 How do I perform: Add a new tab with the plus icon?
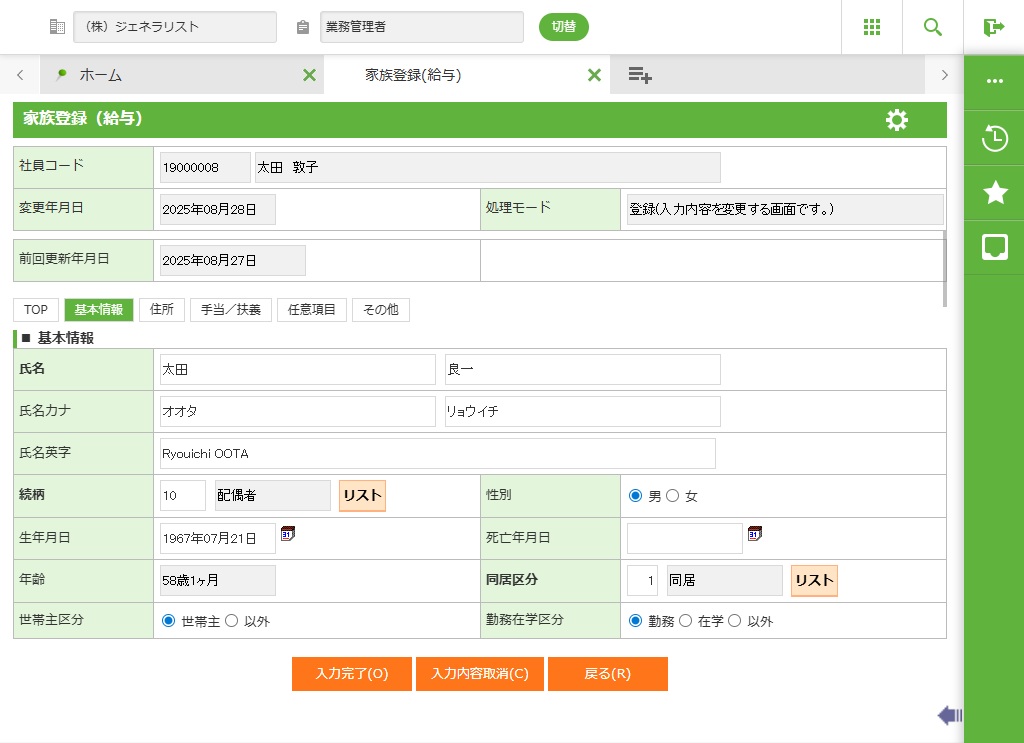coord(640,75)
